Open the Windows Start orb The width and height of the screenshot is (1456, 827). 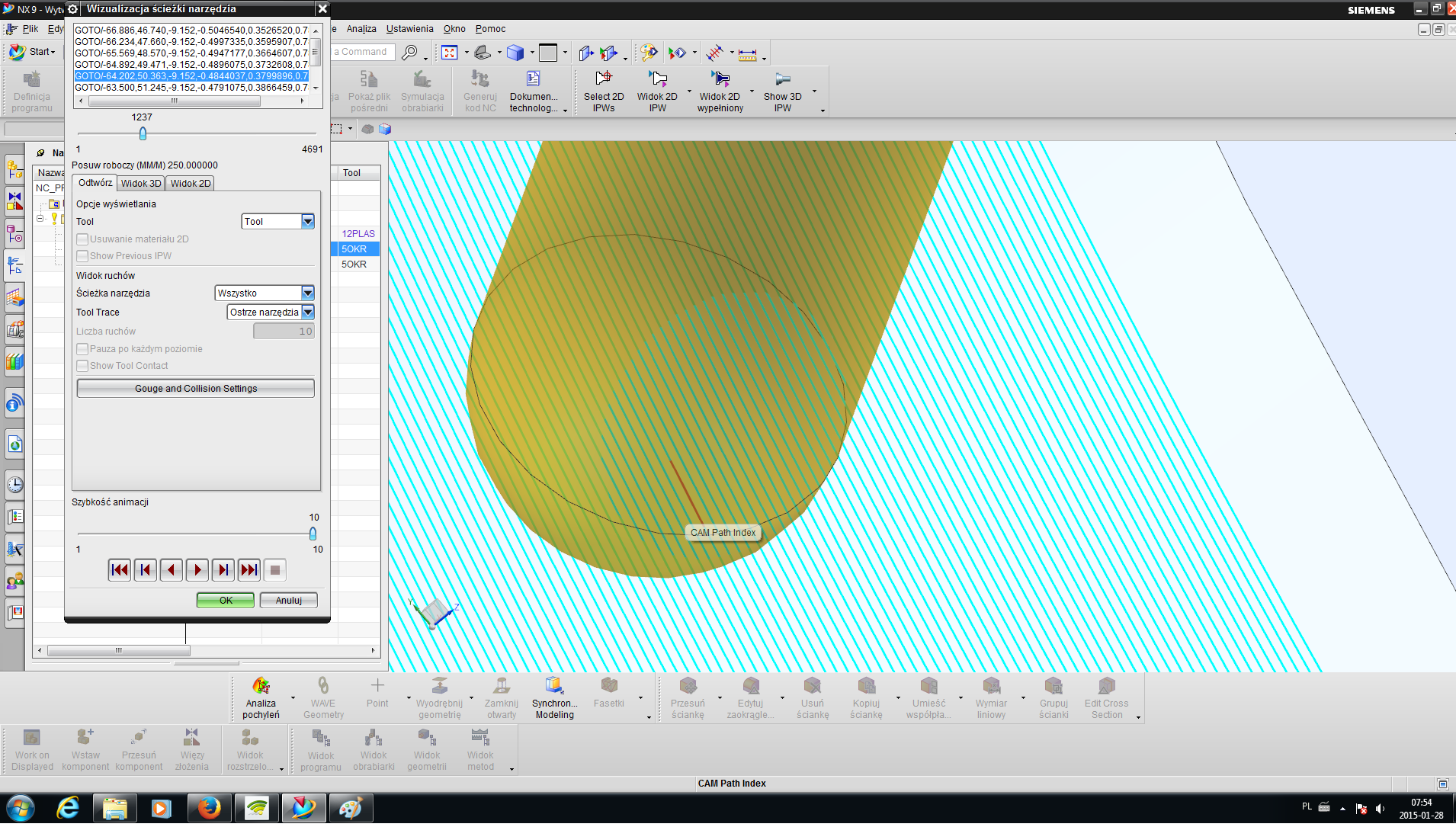pos(21,807)
